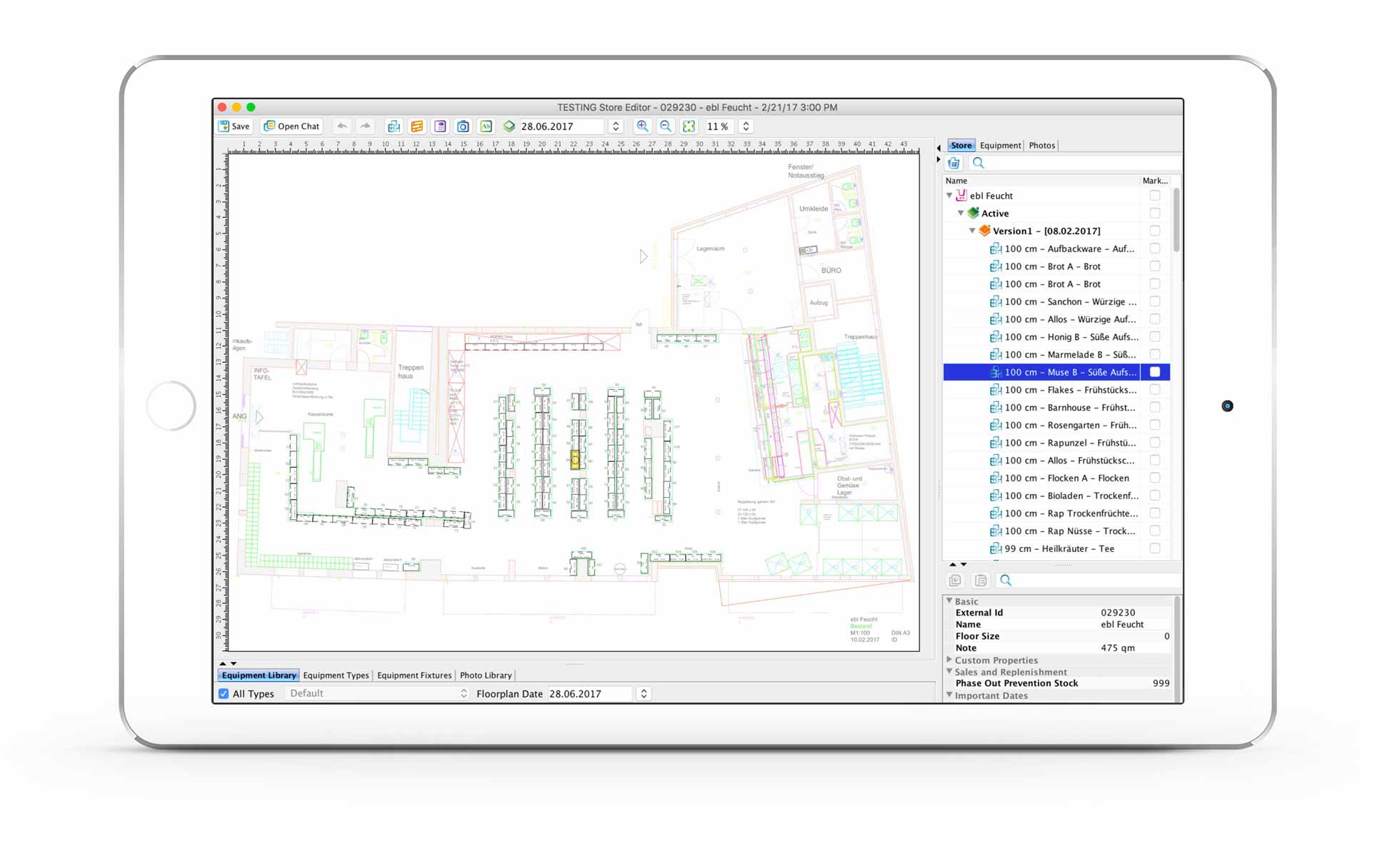Select '100 cm – Honig B' tree item

pyautogui.click(x=1070, y=337)
